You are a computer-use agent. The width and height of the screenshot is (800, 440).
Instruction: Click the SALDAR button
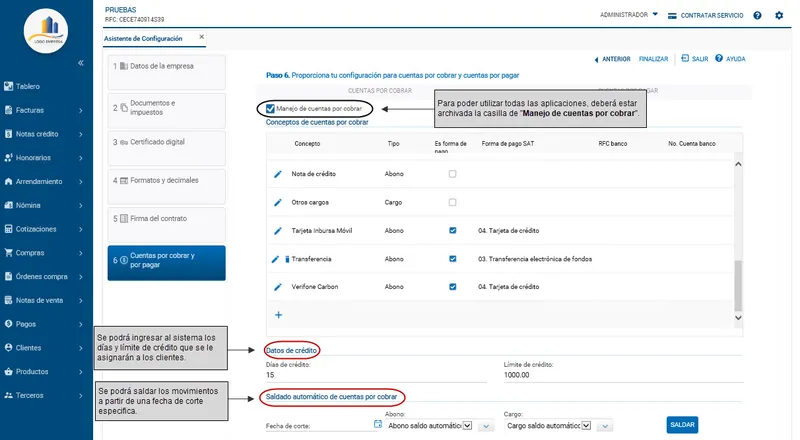click(682, 425)
